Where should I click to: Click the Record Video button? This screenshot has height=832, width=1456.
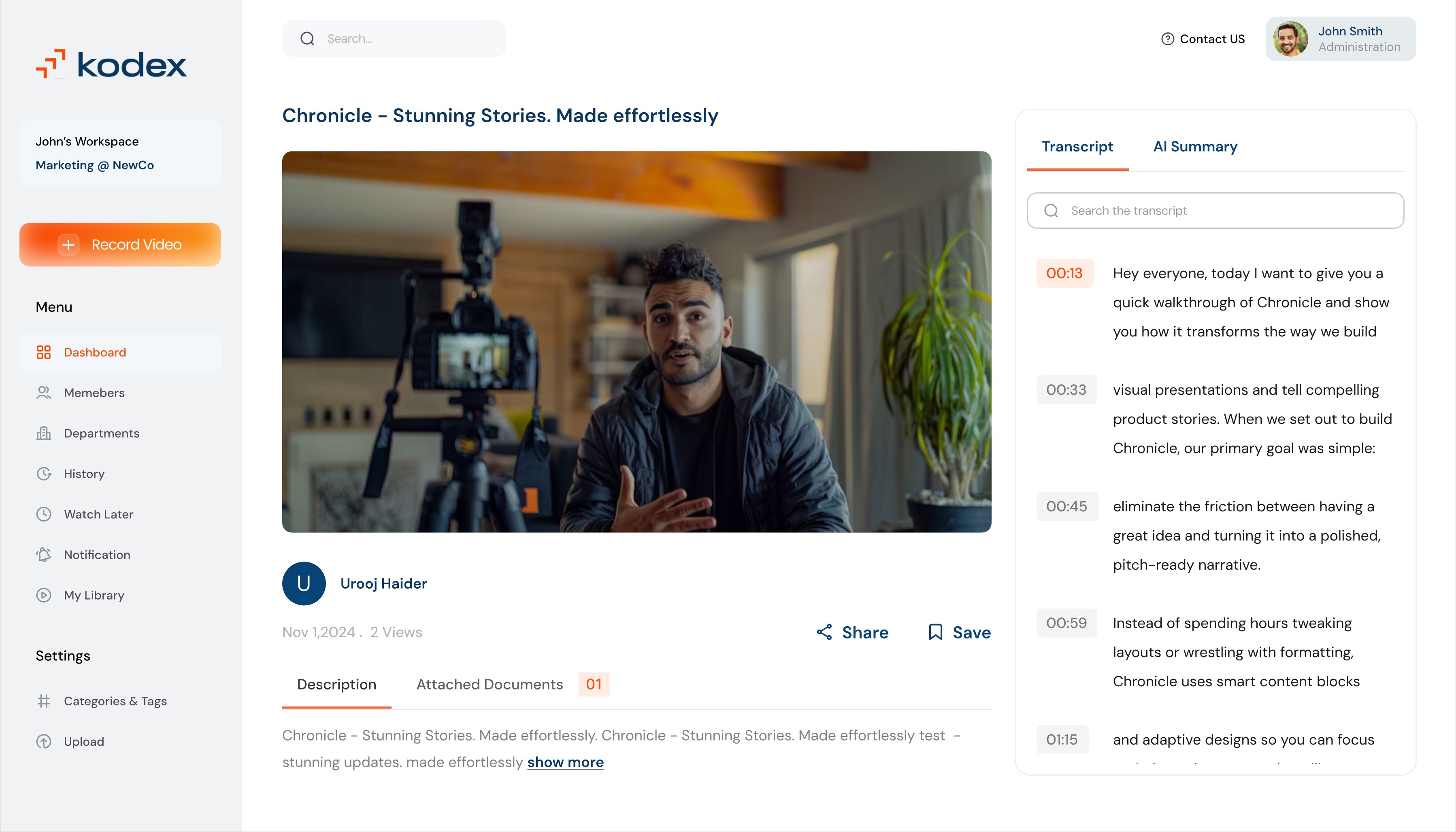[120, 245]
